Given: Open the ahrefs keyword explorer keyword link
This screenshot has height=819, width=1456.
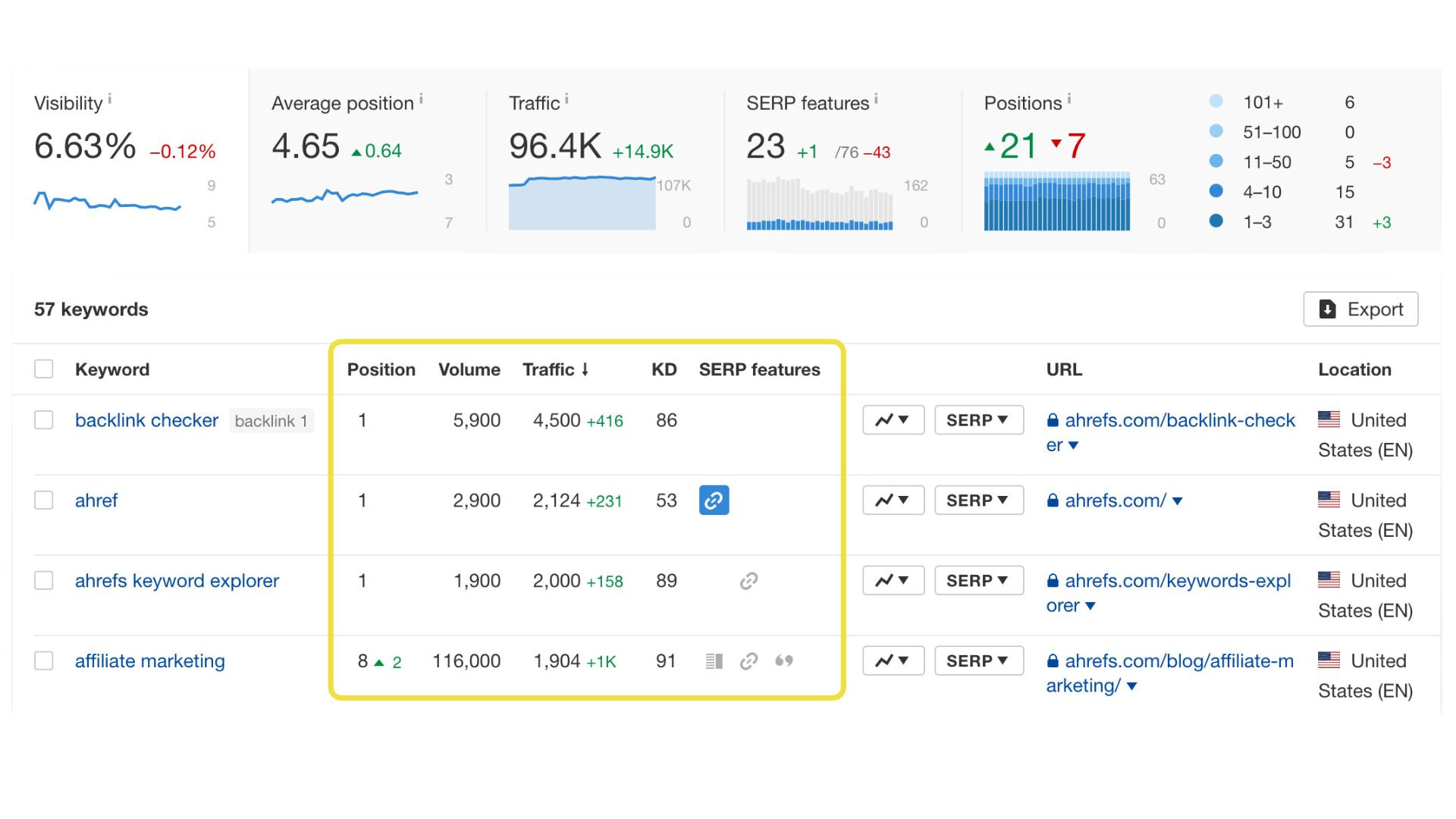Looking at the screenshot, I should 177,581.
